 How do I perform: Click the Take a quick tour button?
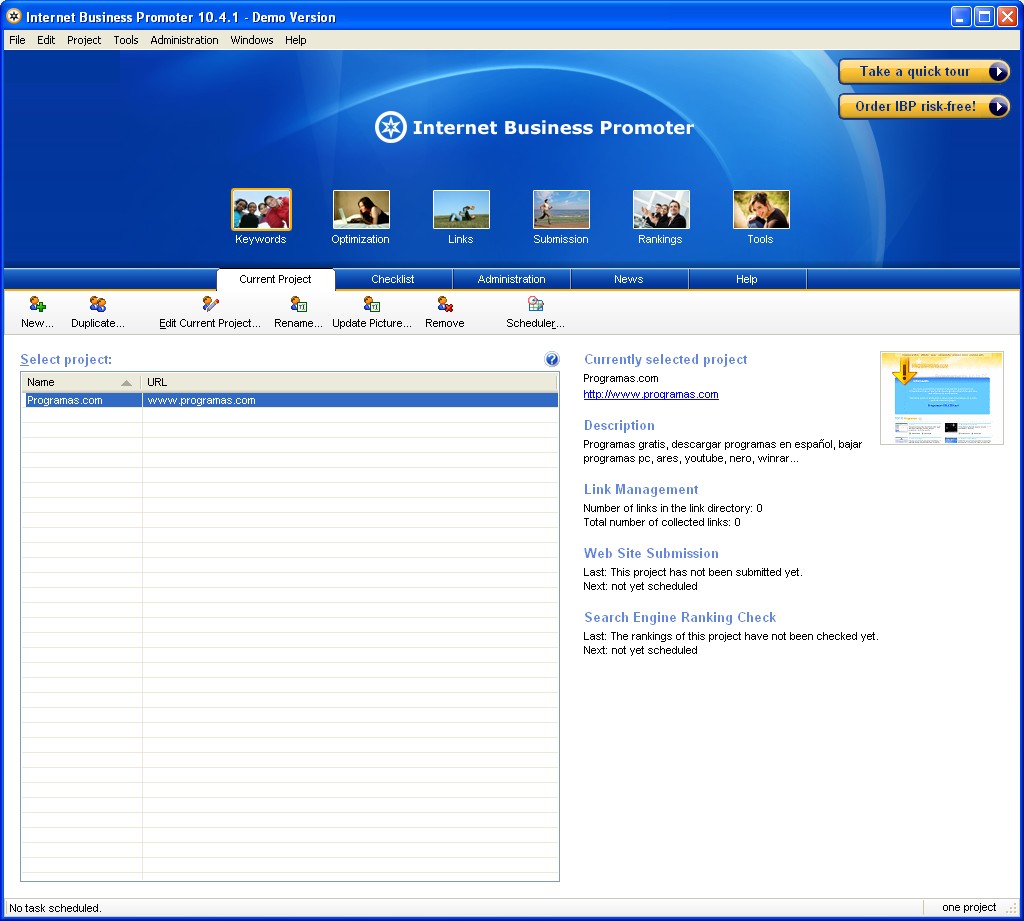coord(924,72)
